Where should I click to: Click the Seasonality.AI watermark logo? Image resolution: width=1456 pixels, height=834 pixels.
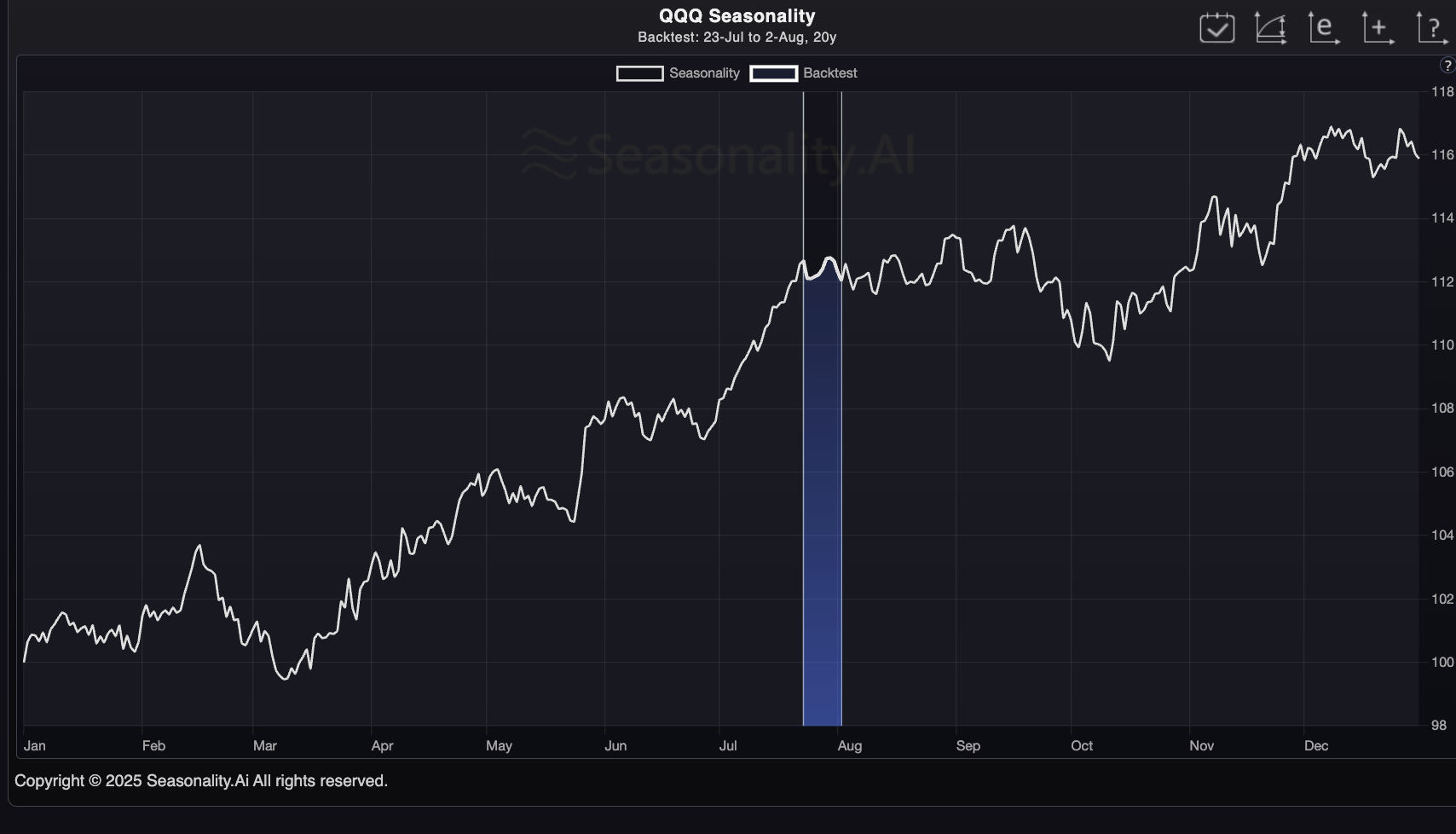(718, 155)
